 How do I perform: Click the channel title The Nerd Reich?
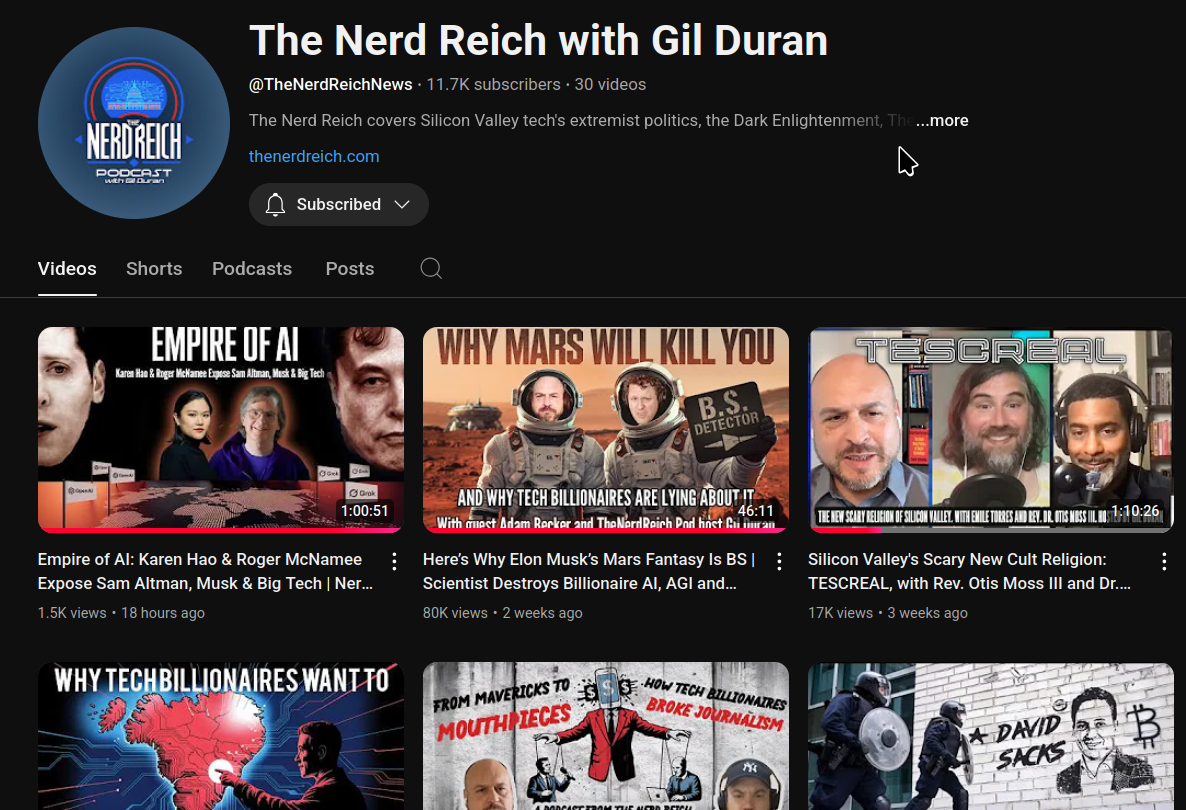point(539,41)
